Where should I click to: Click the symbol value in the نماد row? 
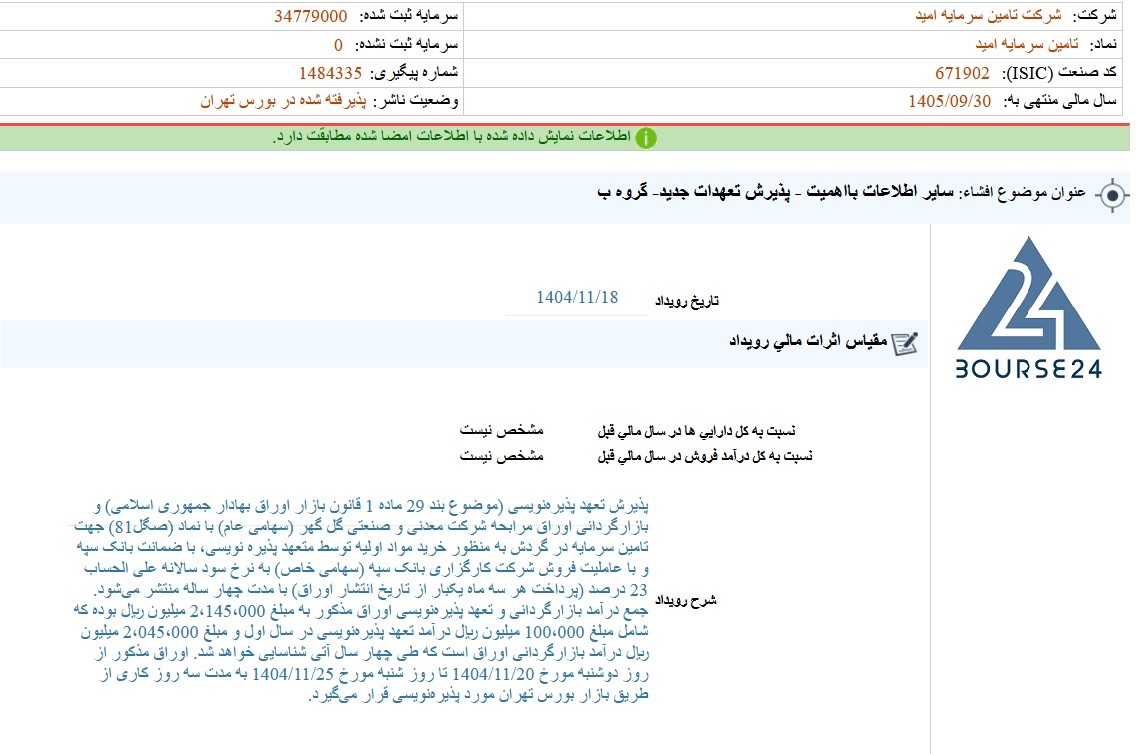[1027, 44]
